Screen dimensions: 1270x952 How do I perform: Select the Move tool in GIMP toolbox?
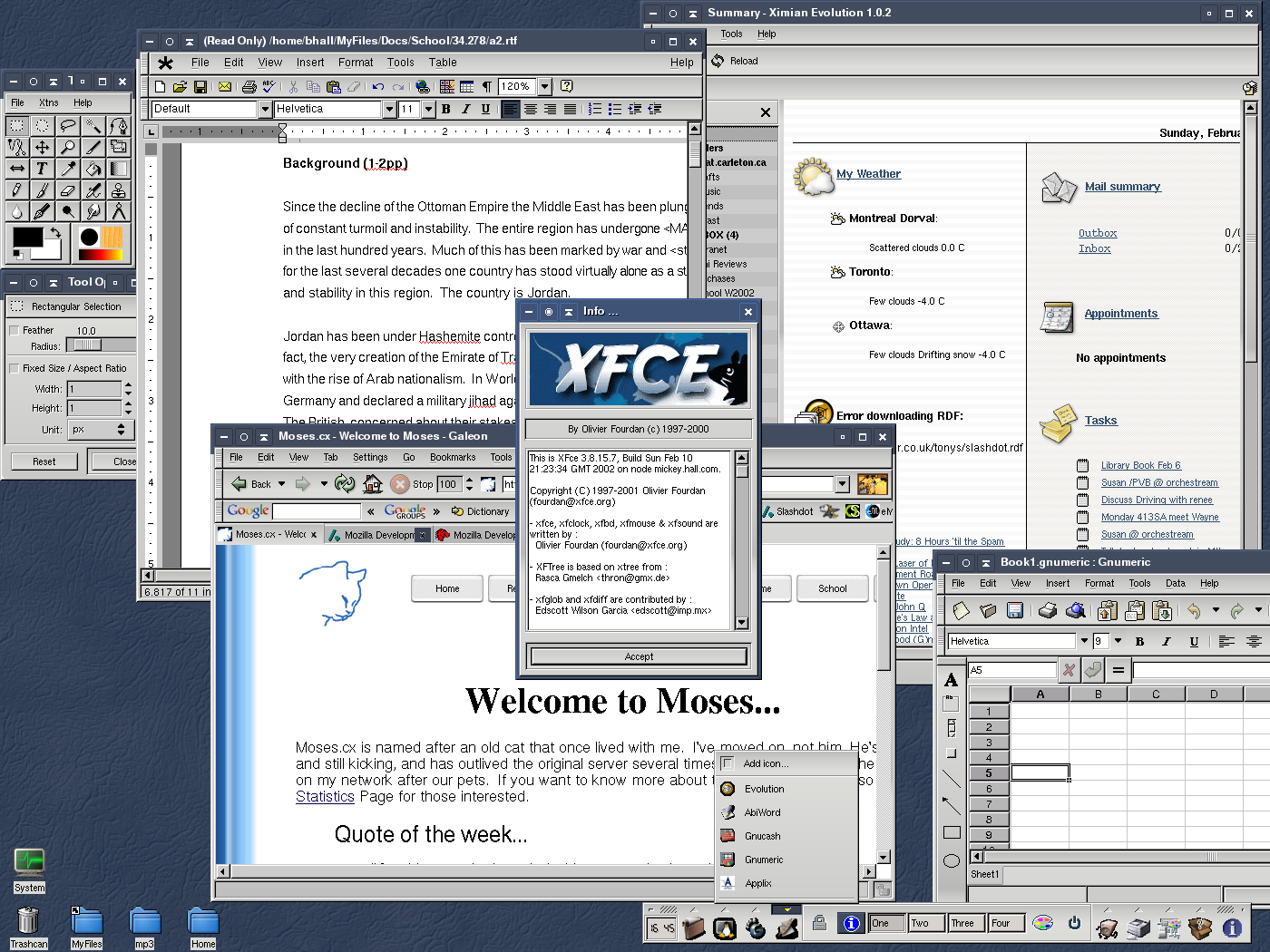pos(42,147)
